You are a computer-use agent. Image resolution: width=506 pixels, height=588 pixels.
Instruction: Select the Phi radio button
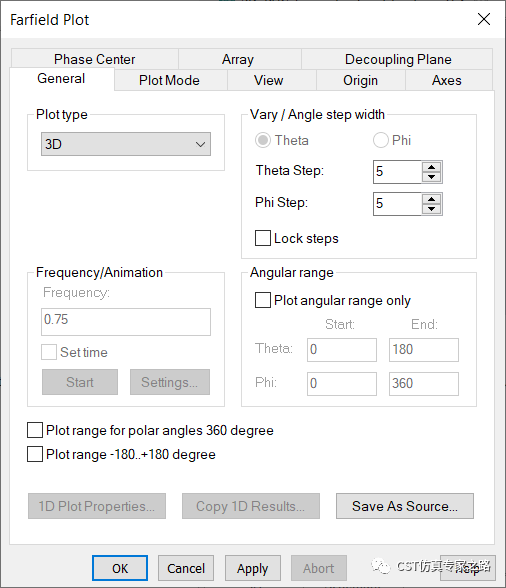(x=380, y=140)
